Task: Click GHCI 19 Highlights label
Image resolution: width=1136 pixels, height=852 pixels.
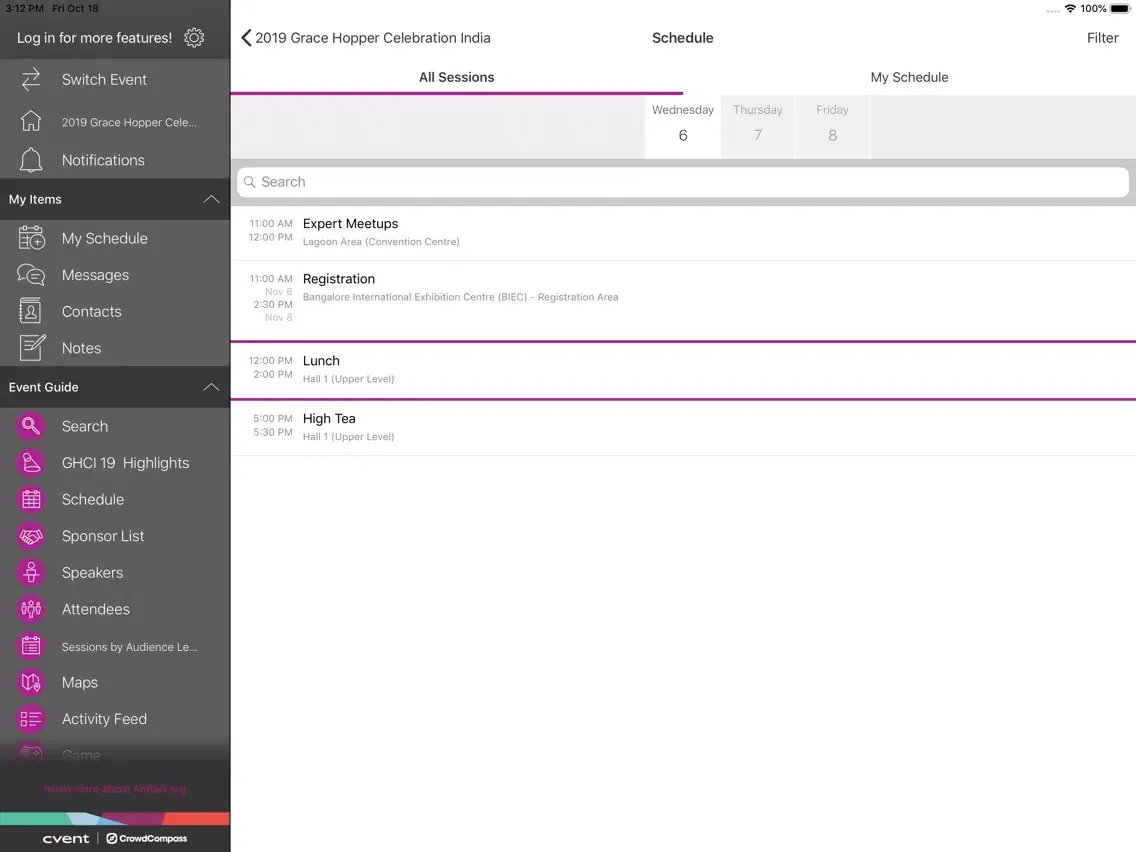Action: coord(125,463)
